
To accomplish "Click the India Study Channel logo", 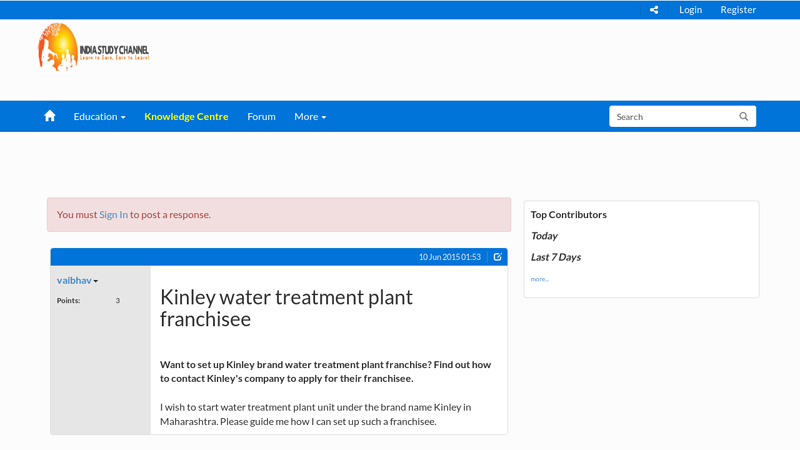I will click(93, 47).
